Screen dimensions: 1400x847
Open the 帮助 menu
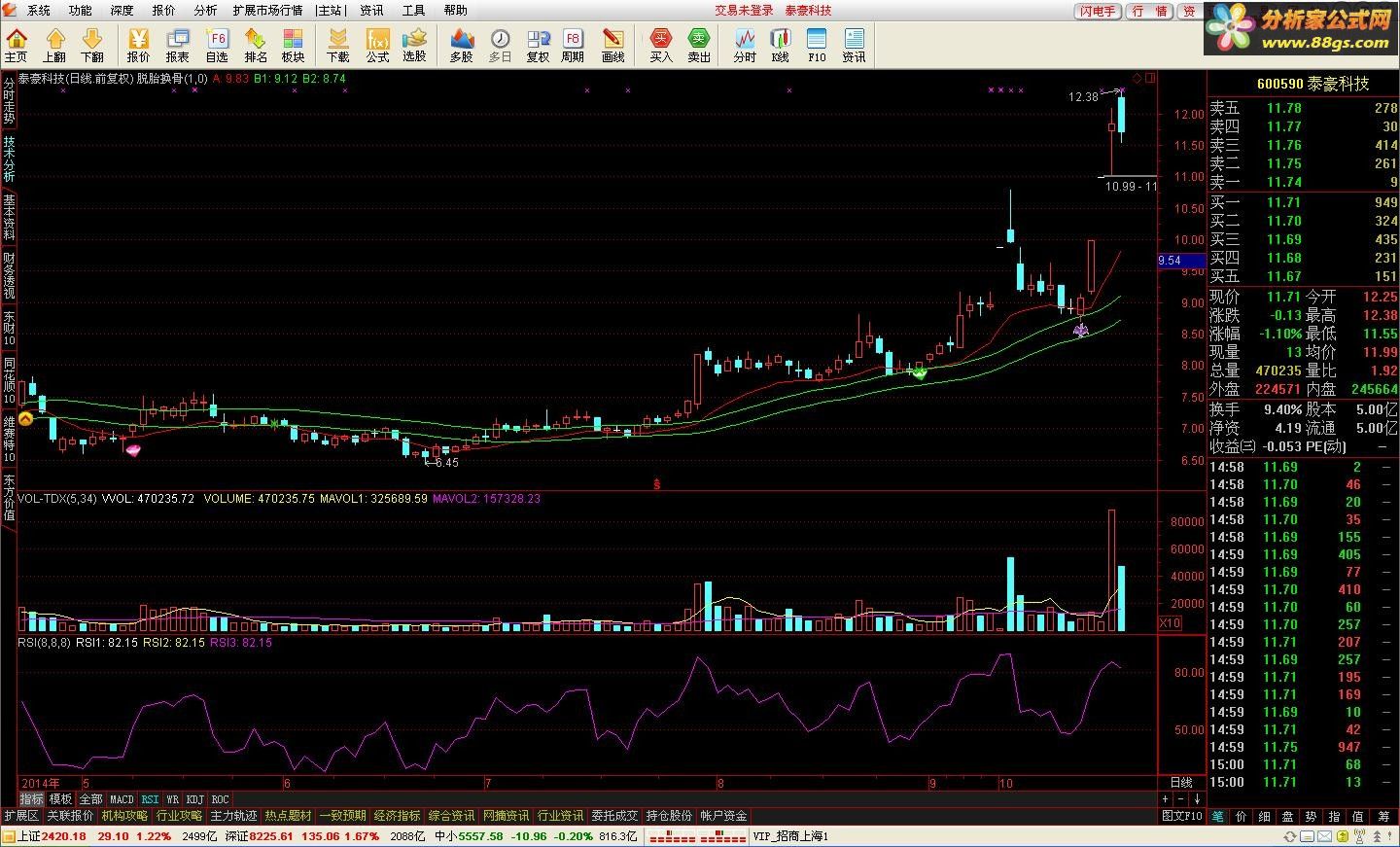pyautogui.click(x=455, y=11)
